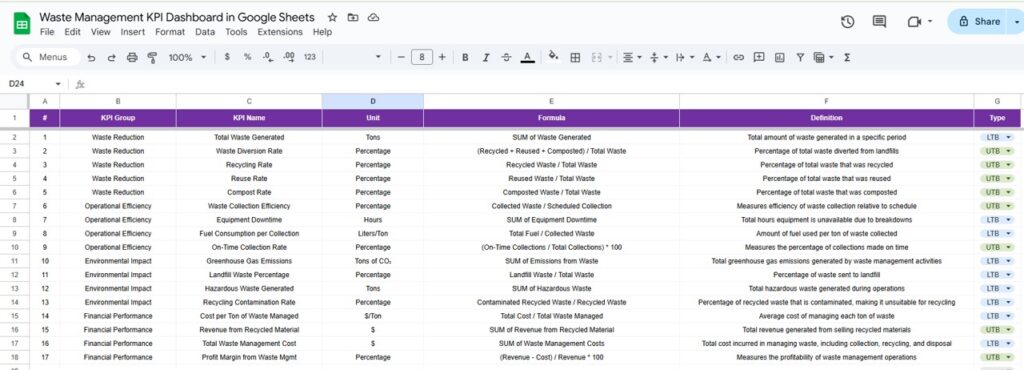Toggle bold formatting
The width and height of the screenshot is (1024, 370).
click(465, 57)
